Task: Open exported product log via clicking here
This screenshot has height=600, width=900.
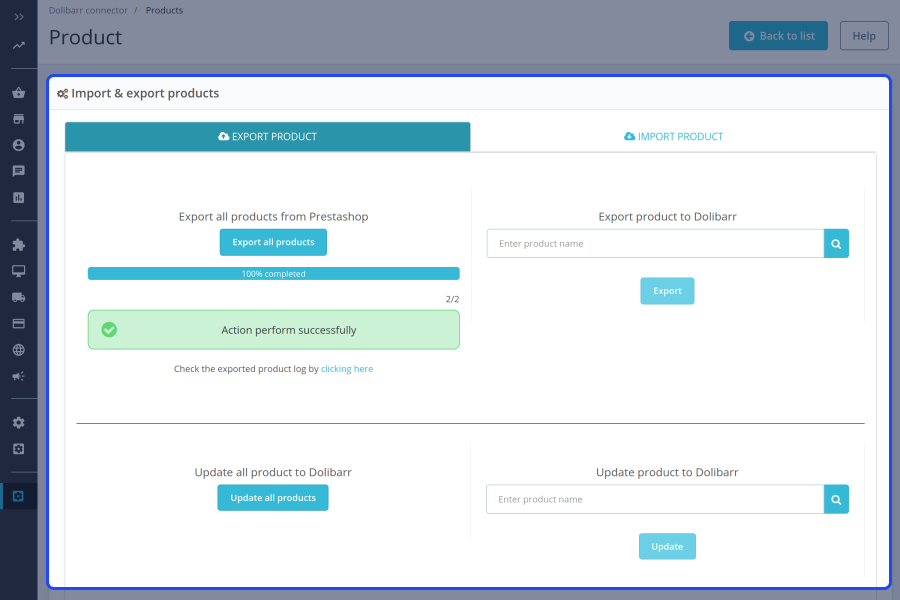Action: pyautogui.click(x=347, y=369)
